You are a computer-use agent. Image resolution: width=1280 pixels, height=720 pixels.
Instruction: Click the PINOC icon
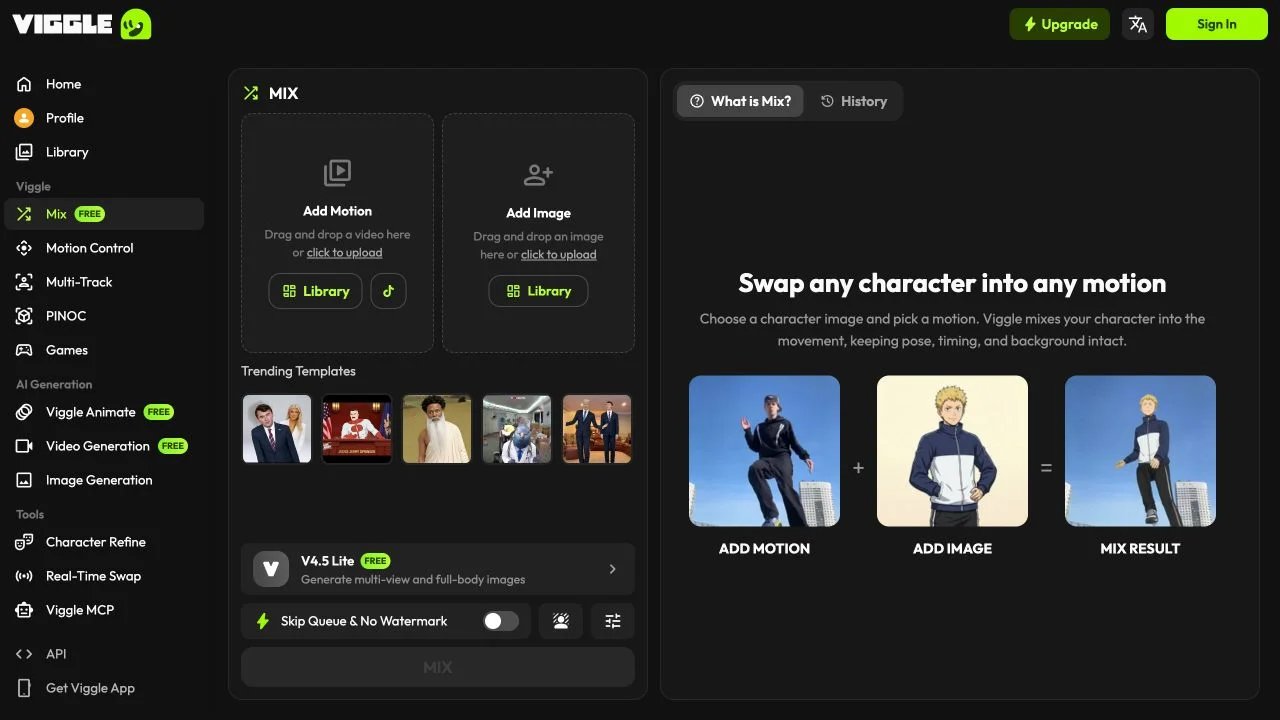tap(24, 316)
